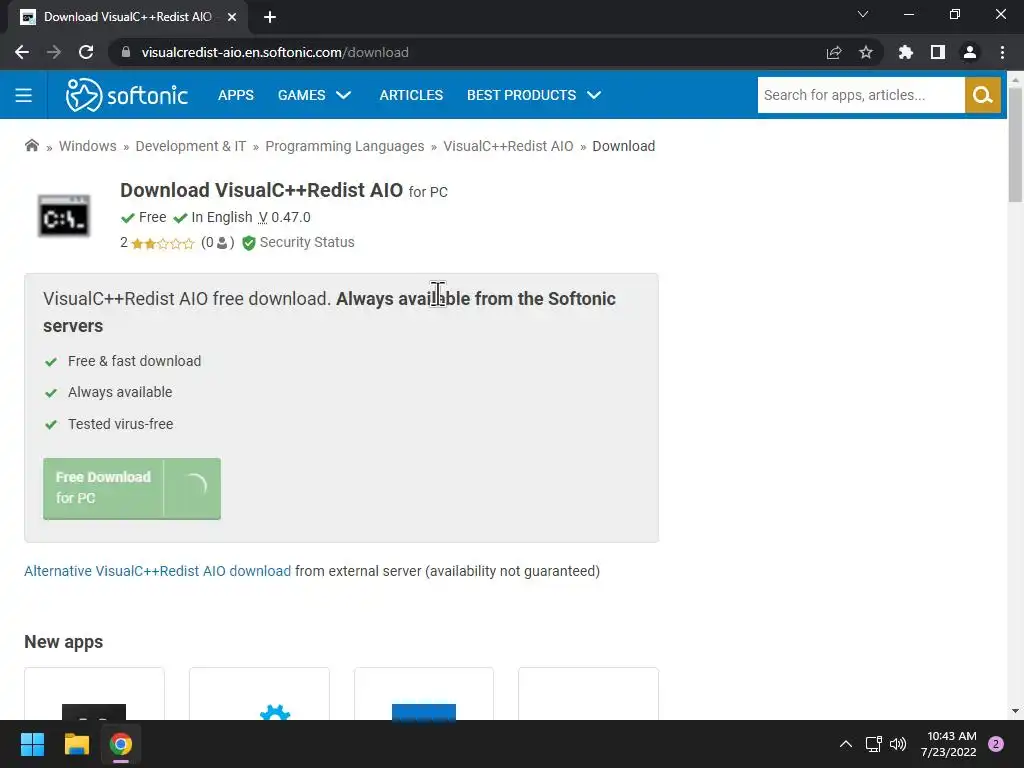Click the Development & IT breadcrumb
1024x768 pixels.
191,146
